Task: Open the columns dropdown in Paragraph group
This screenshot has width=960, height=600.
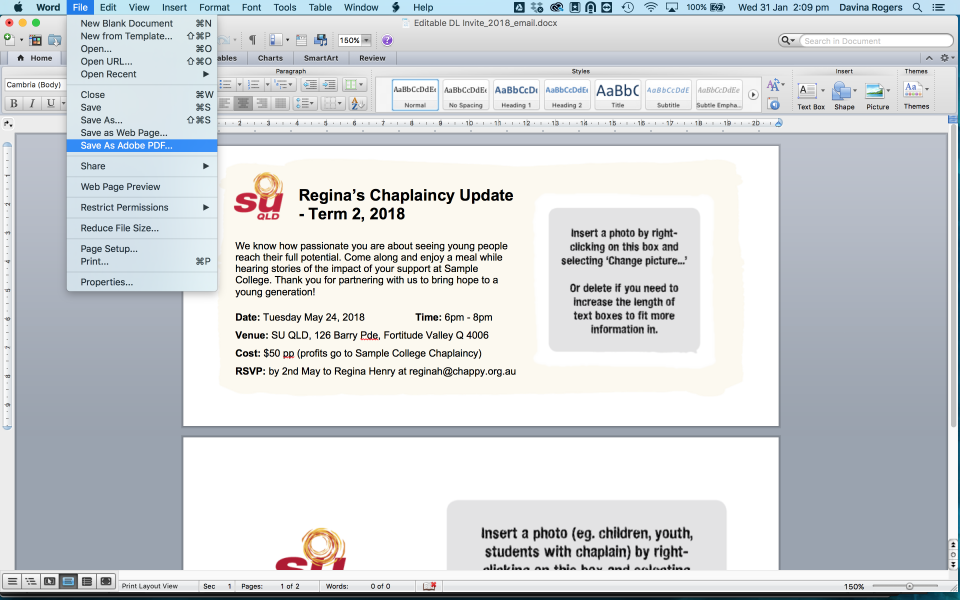Action: [x=353, y=84]
